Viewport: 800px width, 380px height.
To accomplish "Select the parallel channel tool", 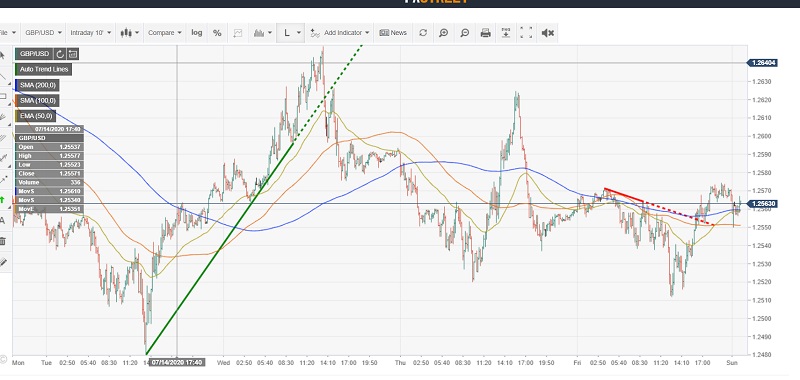I will [x=3, y=138].
